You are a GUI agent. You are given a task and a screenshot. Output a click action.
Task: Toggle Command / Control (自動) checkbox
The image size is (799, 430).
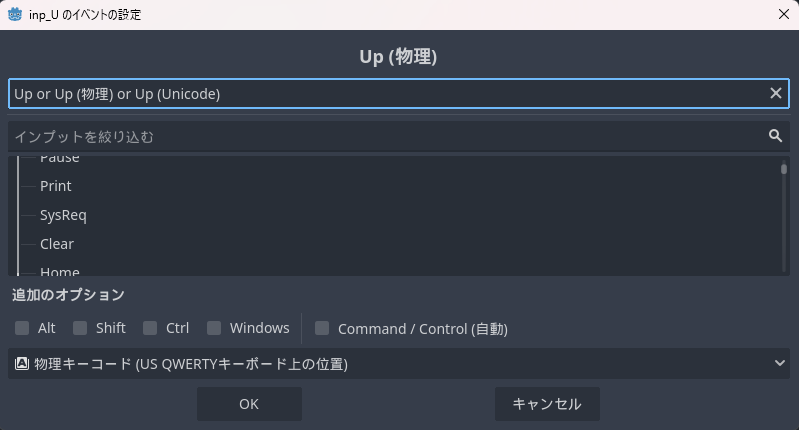pyautogui.click(x=322, y=328)
